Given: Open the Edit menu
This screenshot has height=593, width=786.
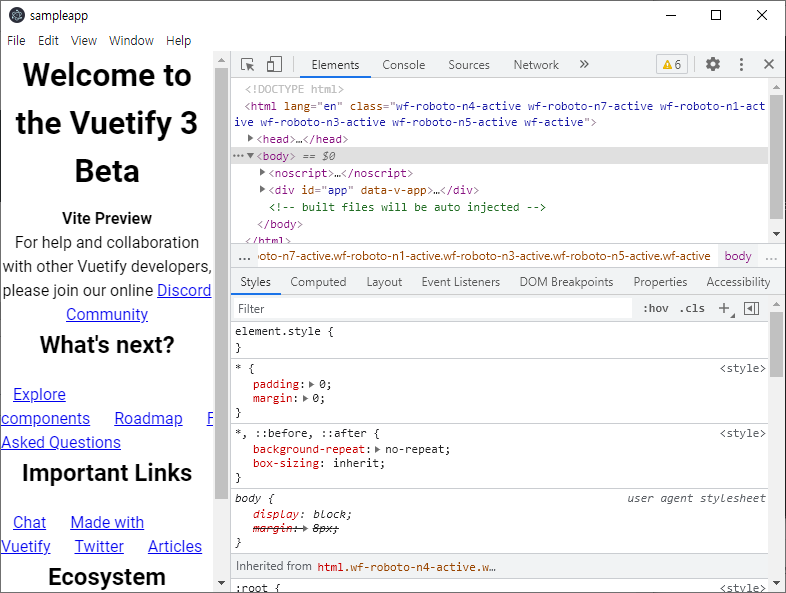Looking at the screenshot, I should 48,41.
